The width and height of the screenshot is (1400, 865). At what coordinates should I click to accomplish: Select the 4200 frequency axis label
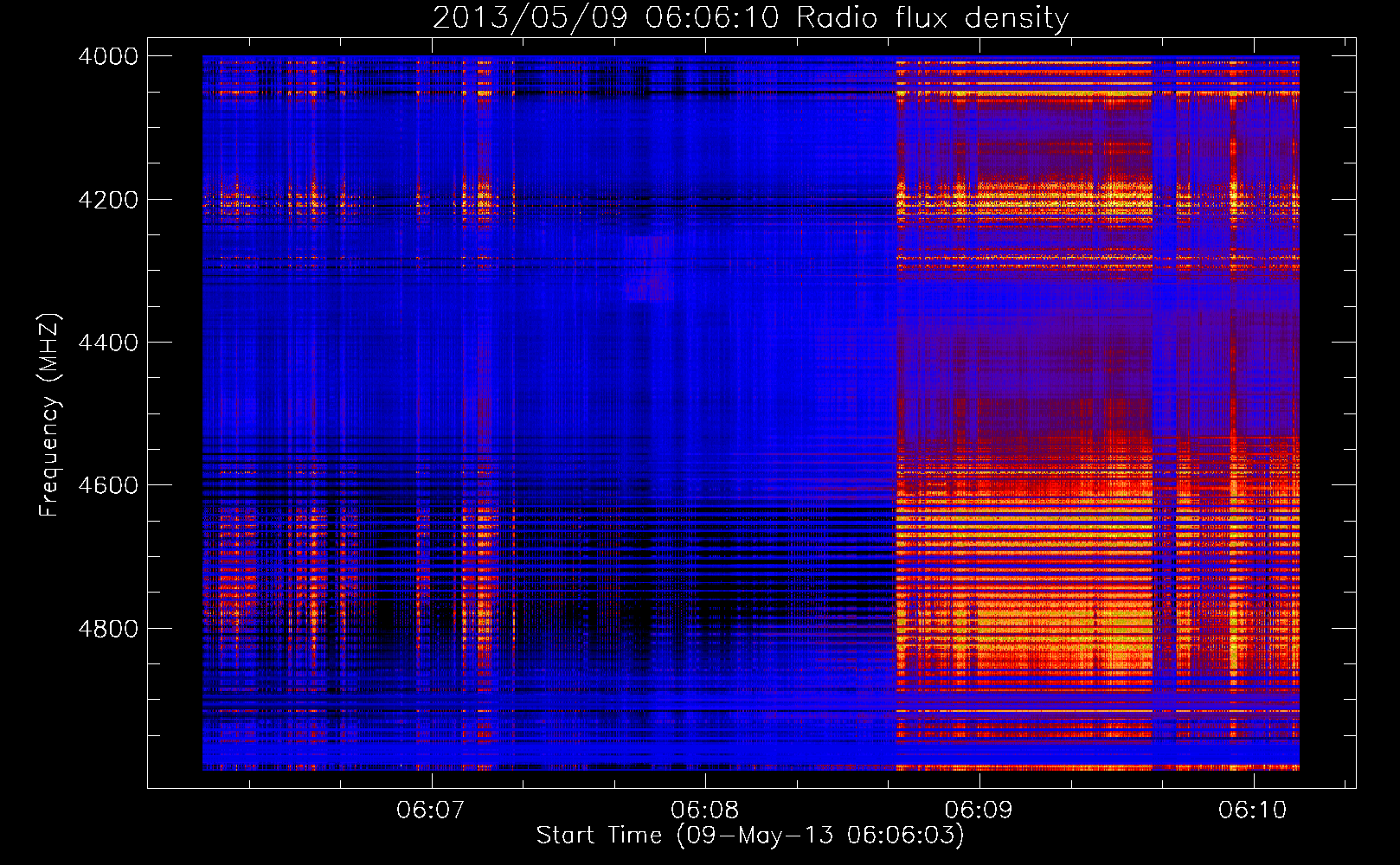pos(108,199)
